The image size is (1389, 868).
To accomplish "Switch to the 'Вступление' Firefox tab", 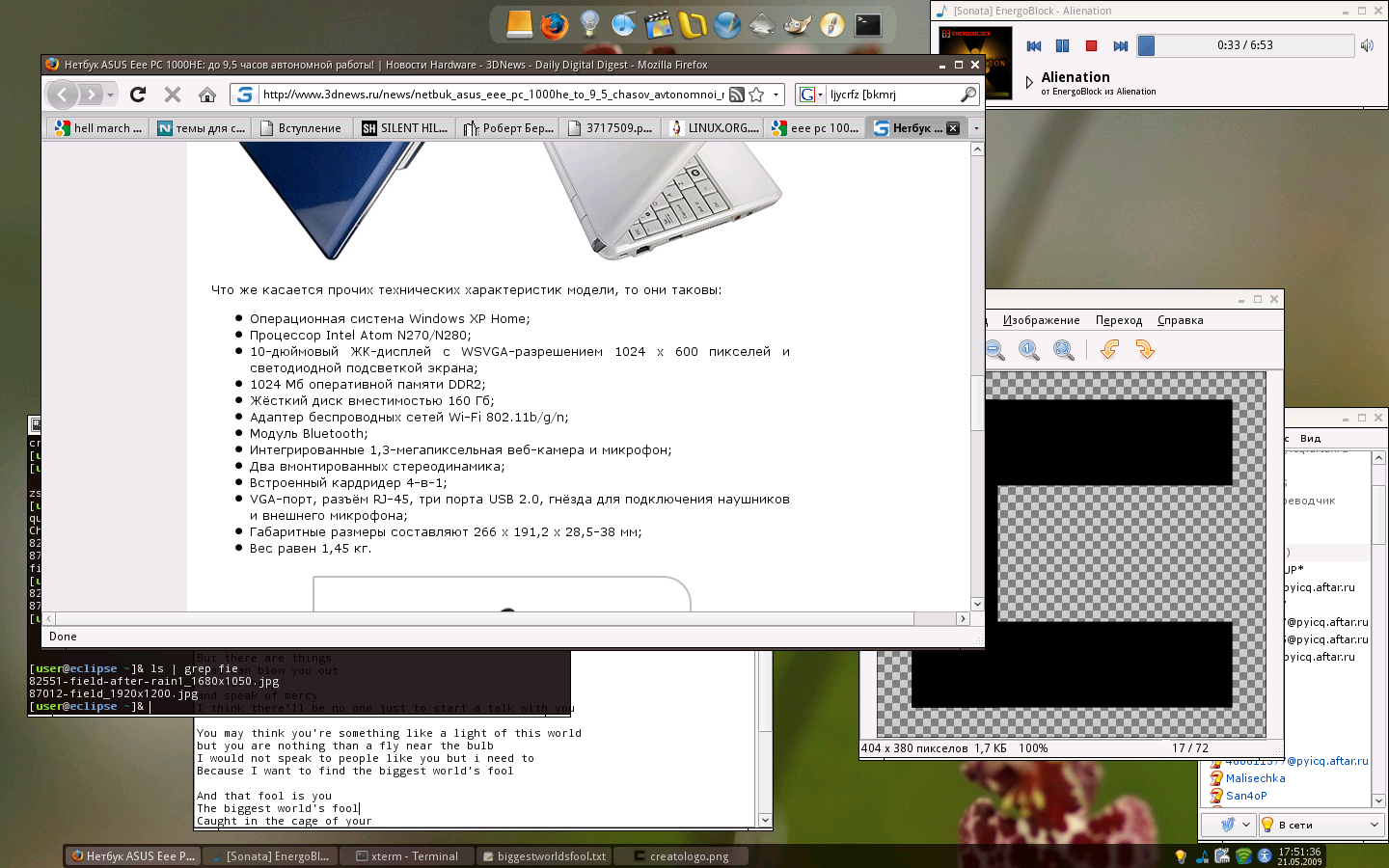I will point(303,127).
